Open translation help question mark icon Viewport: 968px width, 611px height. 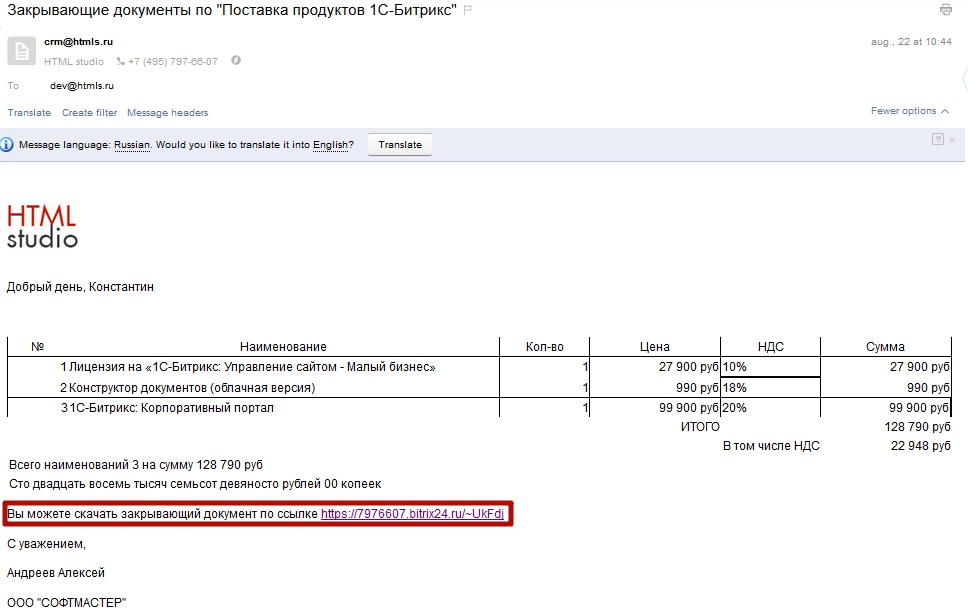click(938, 139)
